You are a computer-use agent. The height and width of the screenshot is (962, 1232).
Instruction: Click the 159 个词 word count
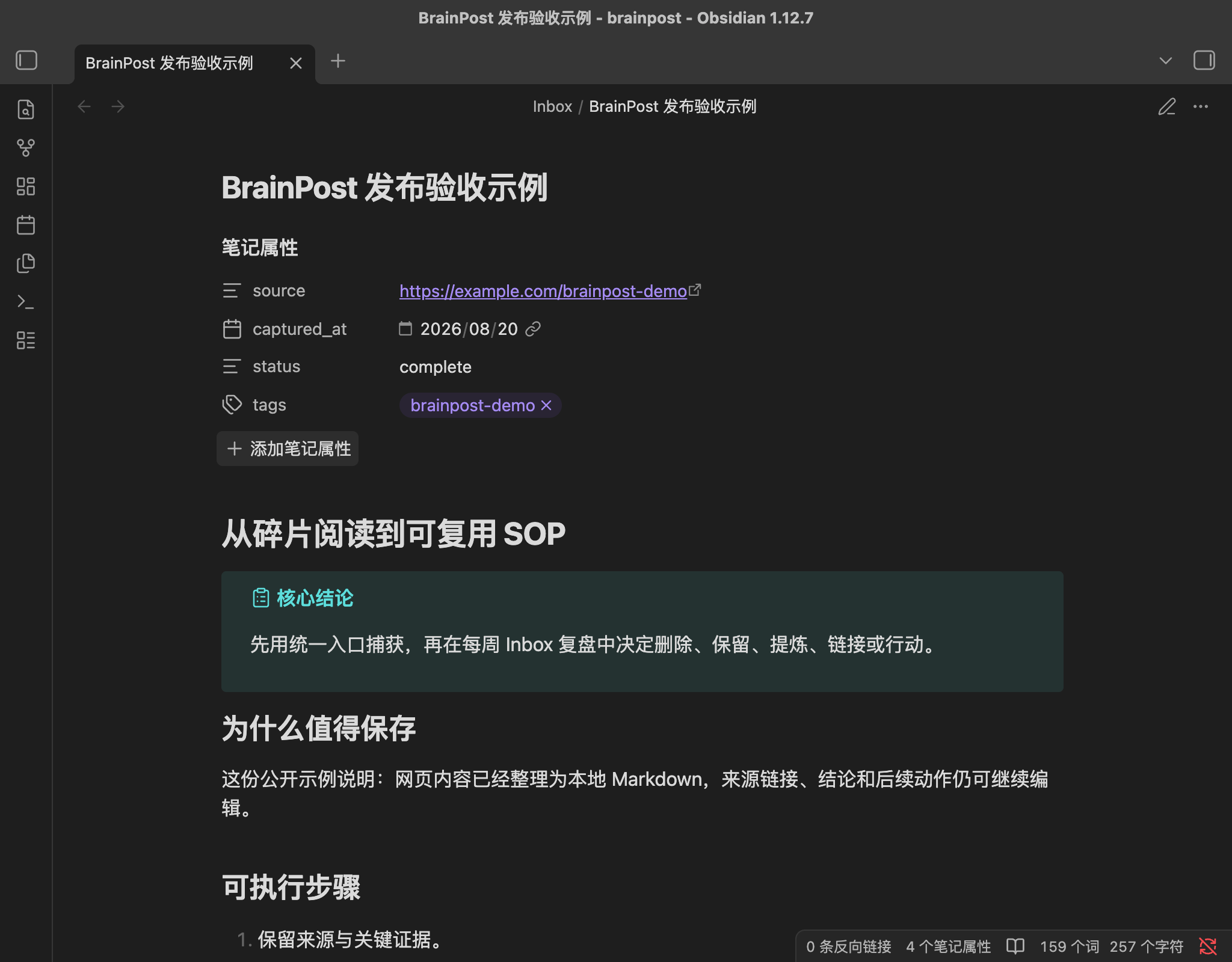pyautogui.click(x=1070, y=947)
